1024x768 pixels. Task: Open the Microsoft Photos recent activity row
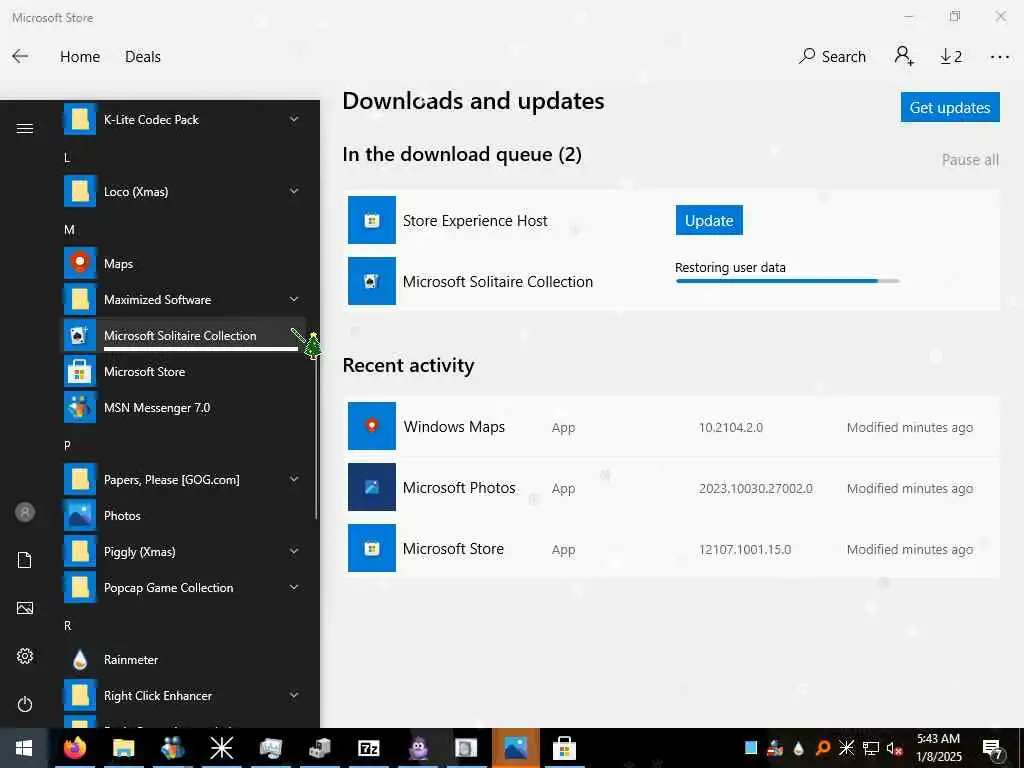click(x=671, y=487)
